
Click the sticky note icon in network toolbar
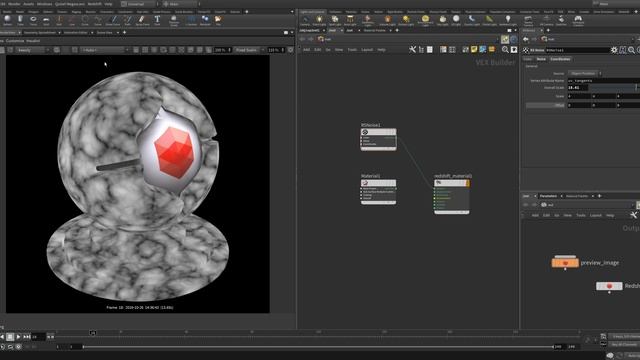[x=473, y=49]
